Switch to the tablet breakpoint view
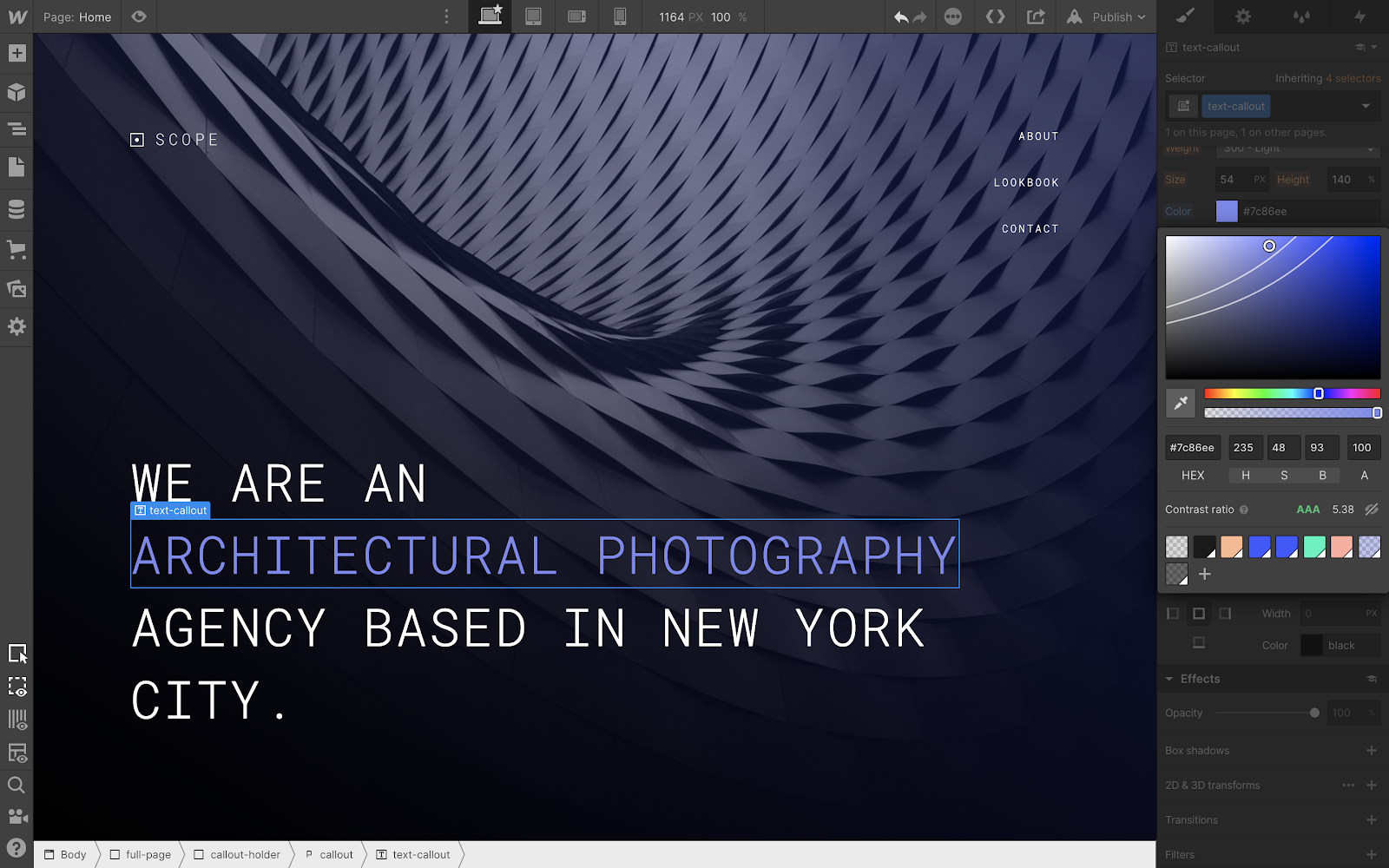The image size is (1389, 868). [533, 16]
